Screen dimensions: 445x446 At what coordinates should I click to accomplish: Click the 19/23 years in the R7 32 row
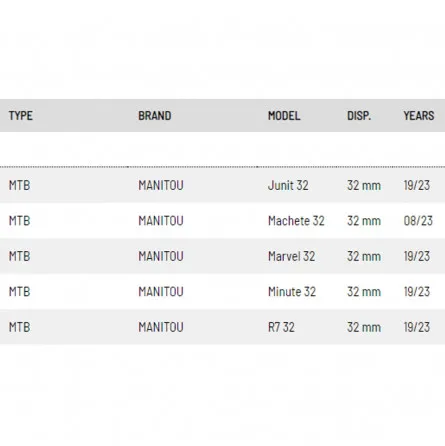pos(417,327)
